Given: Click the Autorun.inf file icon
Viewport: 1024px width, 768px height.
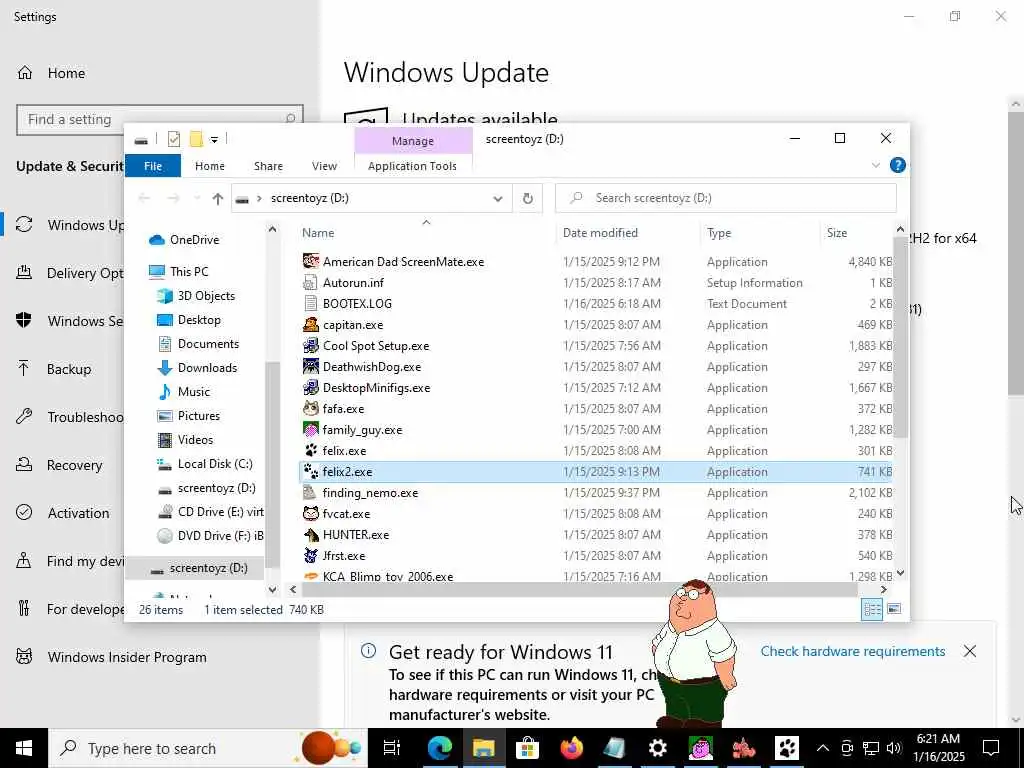Looking at the screenshot, I should 311,282.
